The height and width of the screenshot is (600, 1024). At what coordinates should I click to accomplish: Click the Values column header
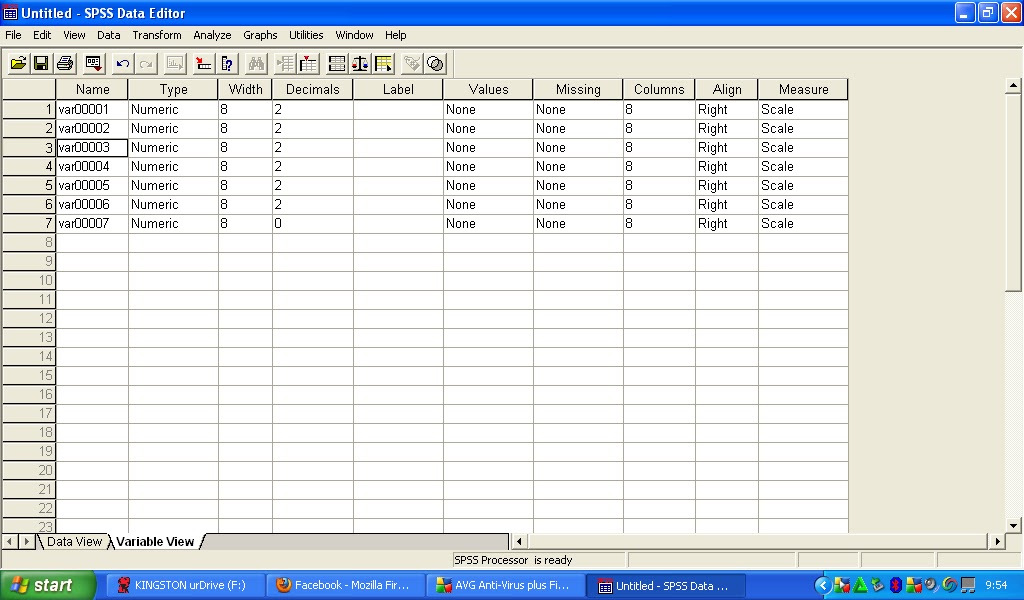[488, 89]
